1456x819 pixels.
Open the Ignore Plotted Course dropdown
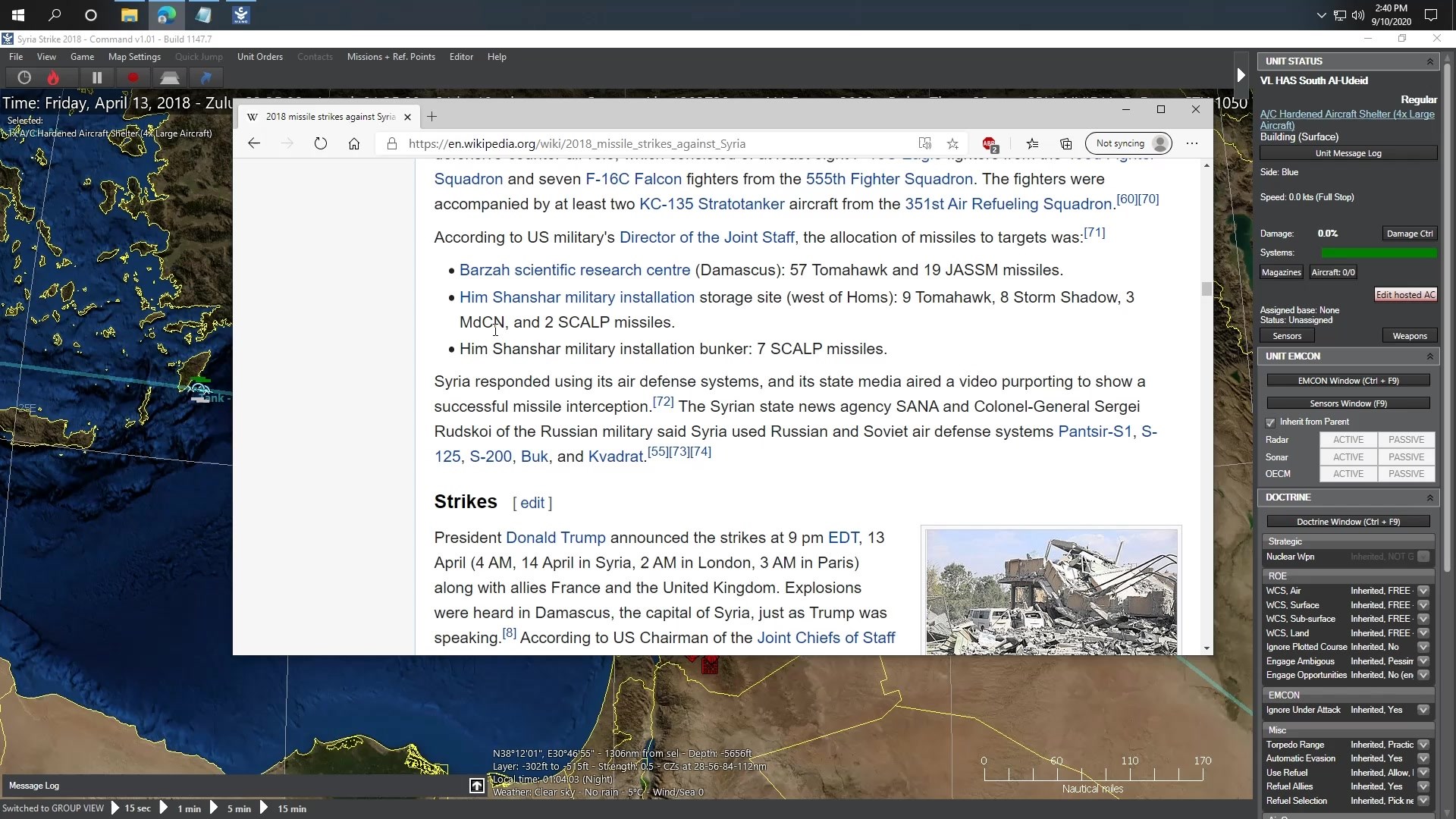(x=1423, y=647)
